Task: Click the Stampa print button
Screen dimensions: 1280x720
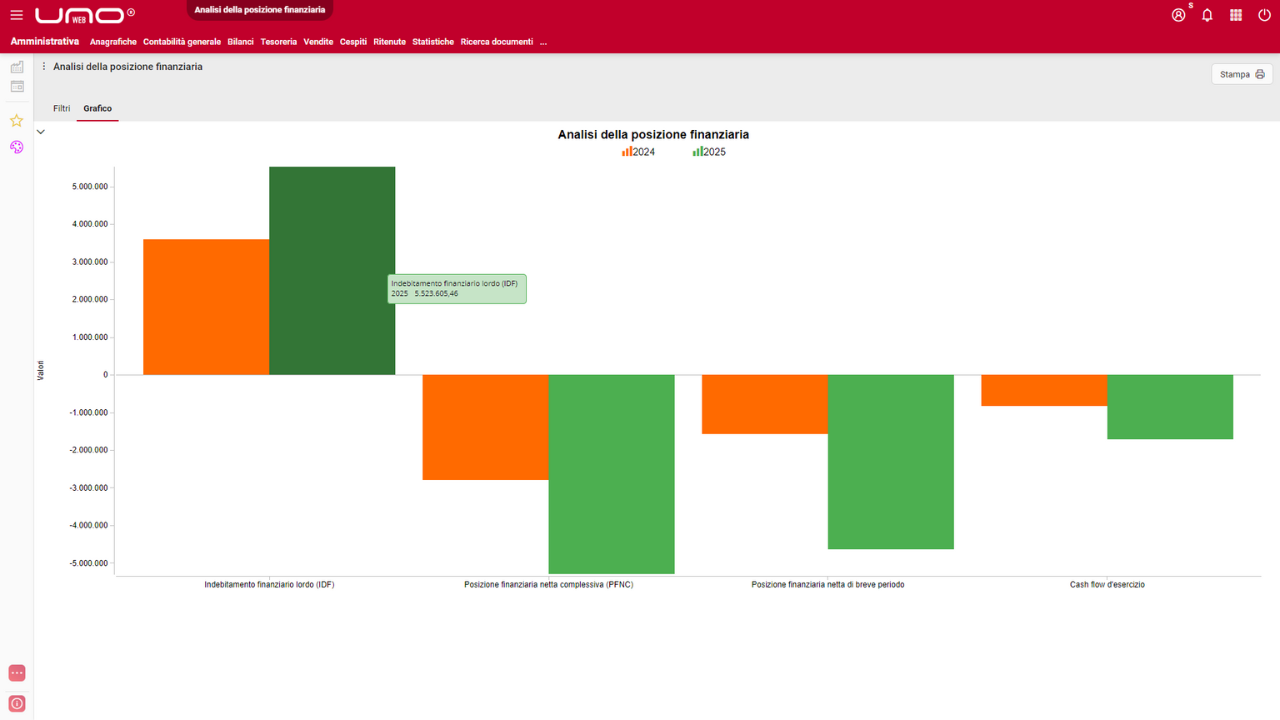Action: pos(1242,74)
